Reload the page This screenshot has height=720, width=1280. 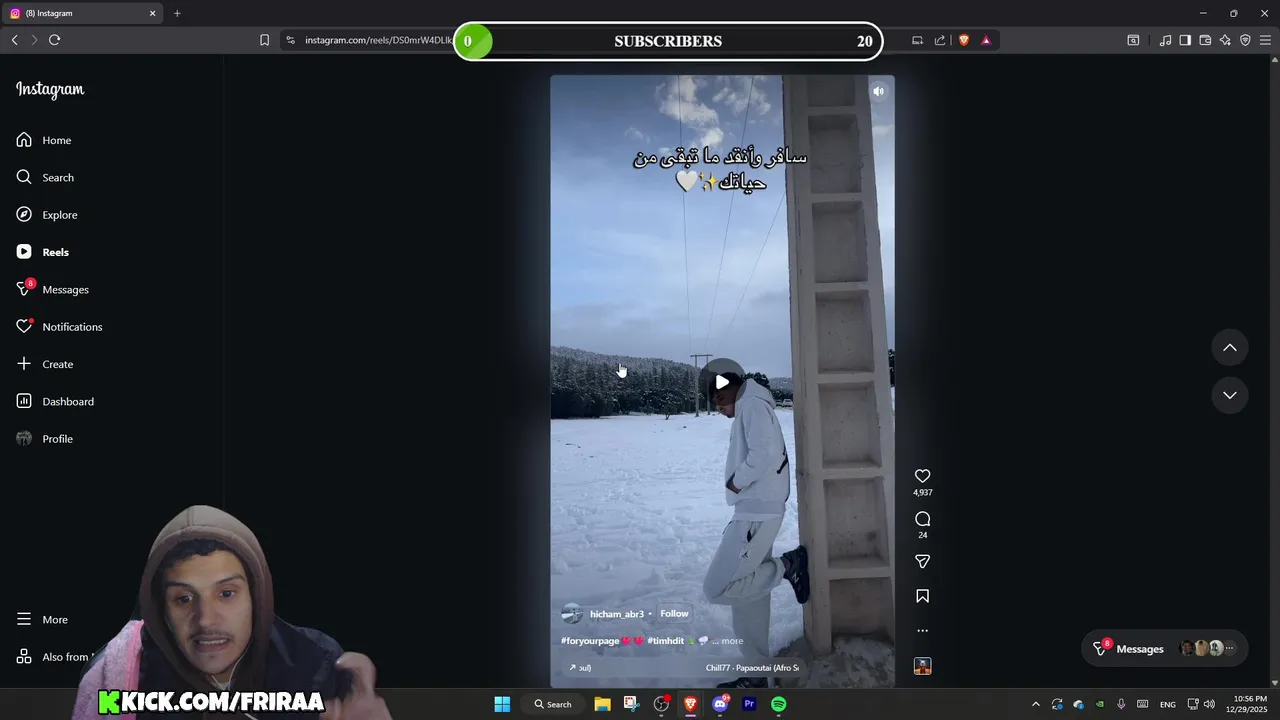point(54,40)
